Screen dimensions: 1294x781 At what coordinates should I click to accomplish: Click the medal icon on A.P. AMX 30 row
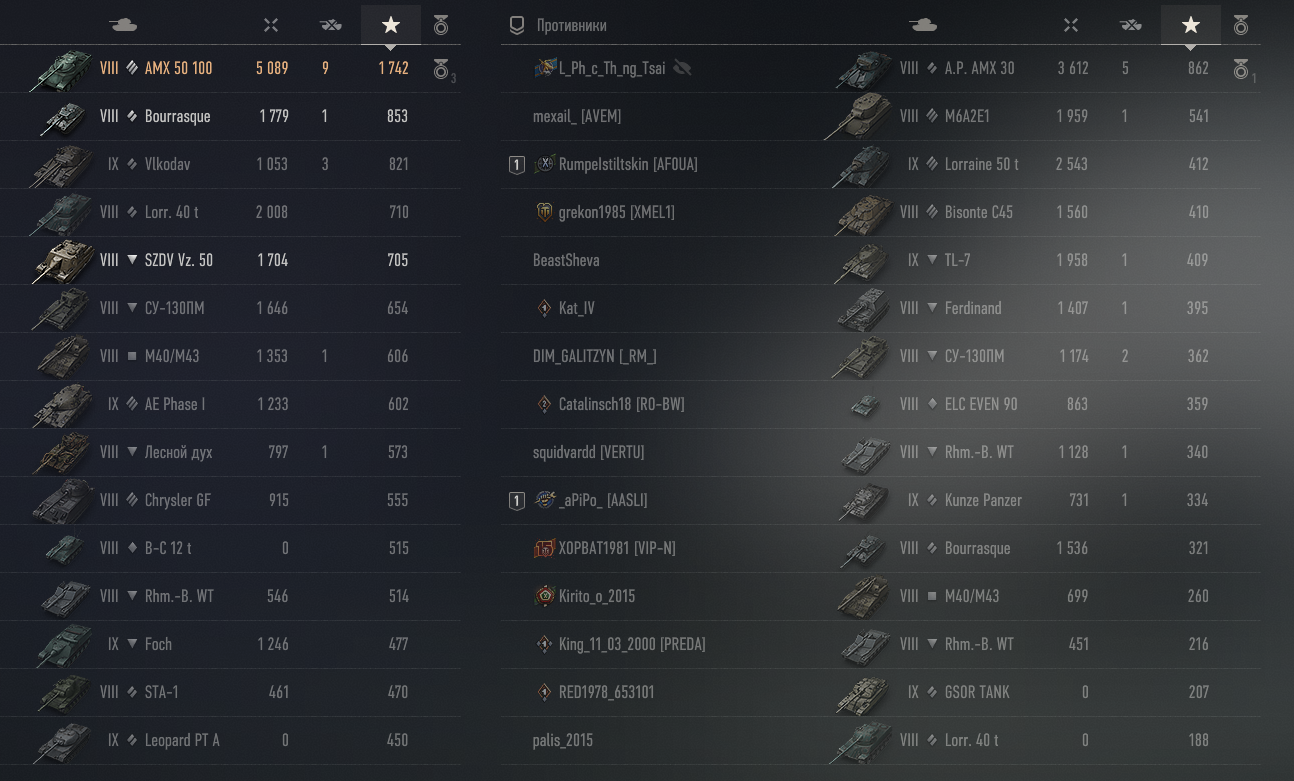1240,68
